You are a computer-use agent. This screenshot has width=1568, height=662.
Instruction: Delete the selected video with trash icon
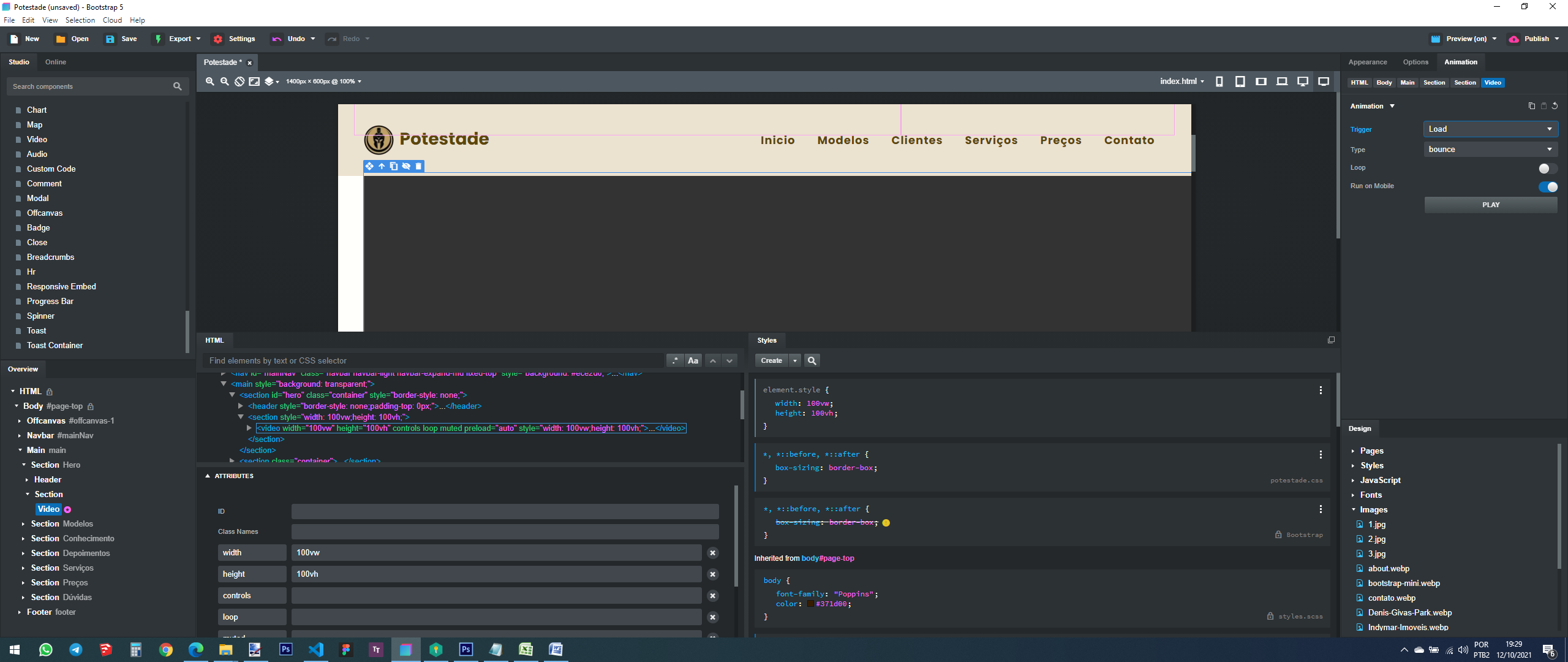tap(419, 166)
